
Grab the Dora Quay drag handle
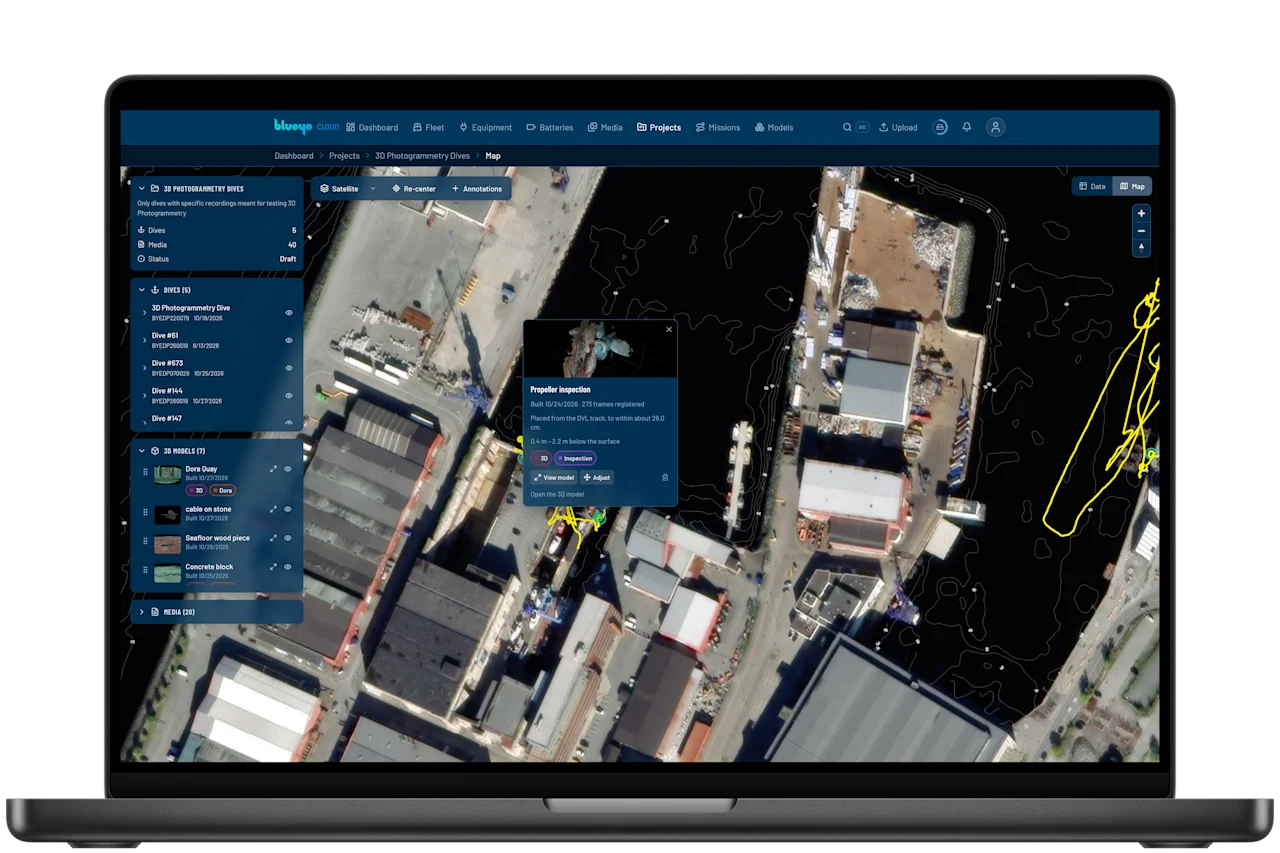pos(145,473)
